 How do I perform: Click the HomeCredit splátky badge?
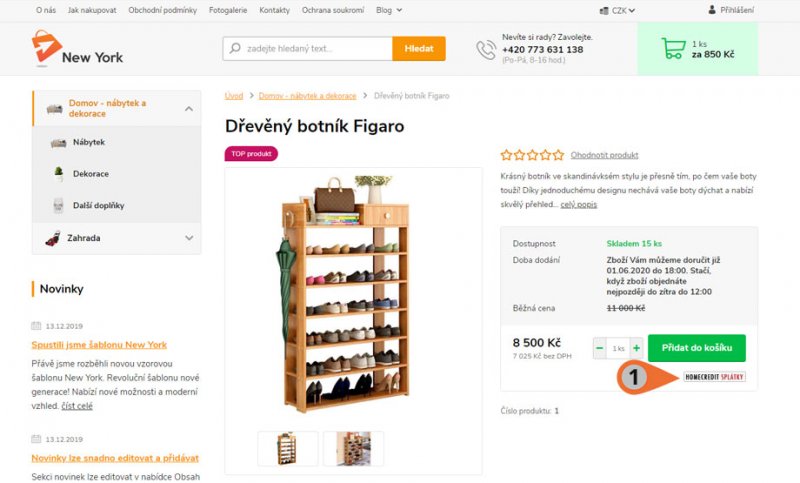(714, 377)
